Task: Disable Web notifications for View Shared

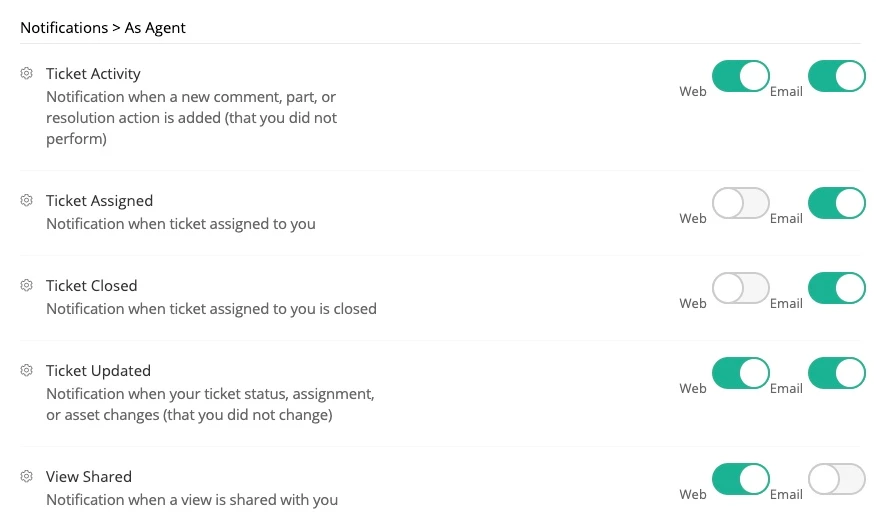Action: (x=740, y=479)
